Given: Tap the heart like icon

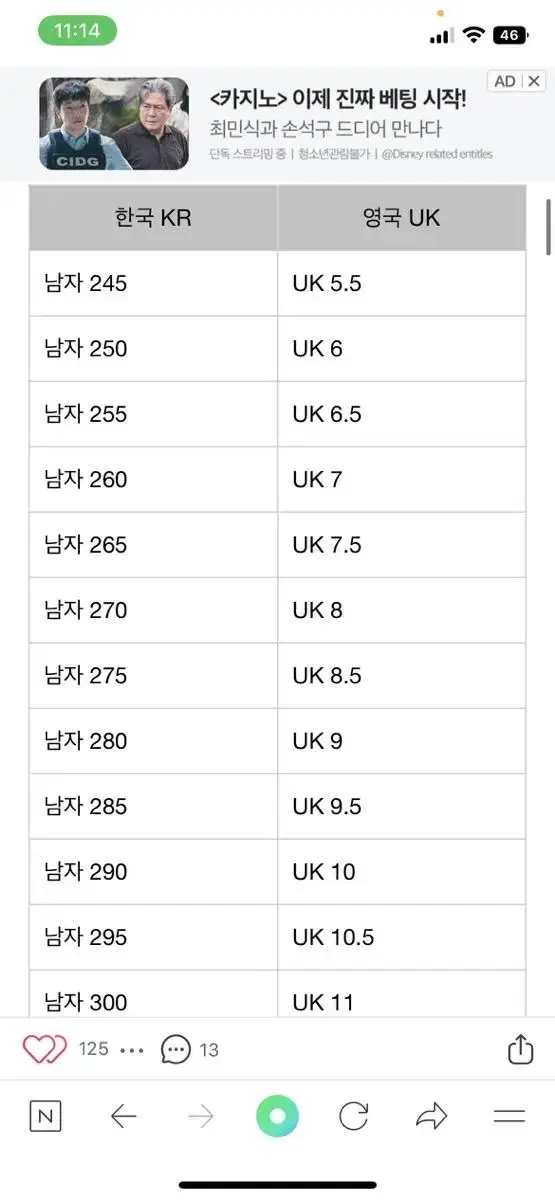Looking at the screenshot, I should pos(44,1049).
